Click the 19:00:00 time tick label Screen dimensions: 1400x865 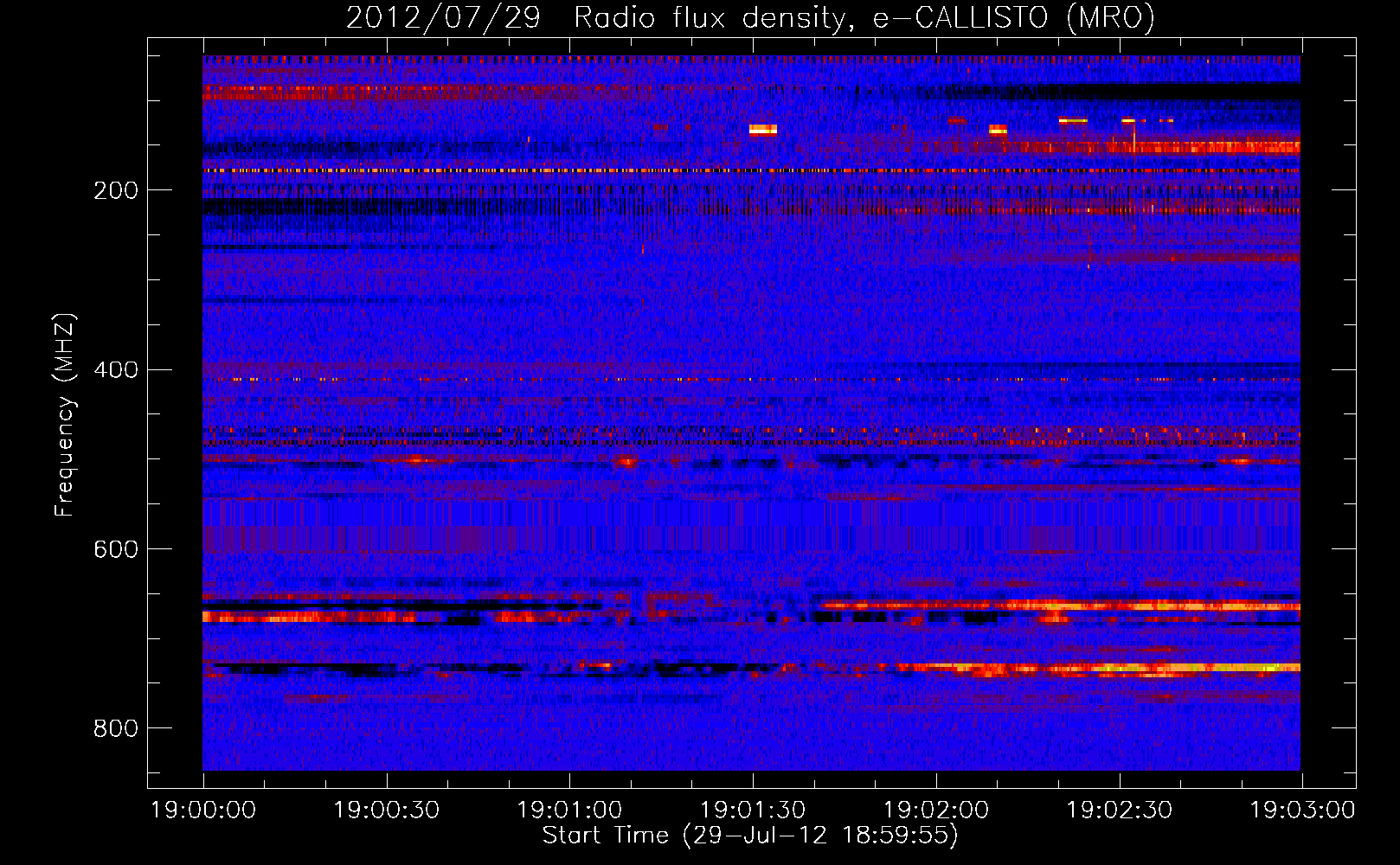(x=203, y=811)
